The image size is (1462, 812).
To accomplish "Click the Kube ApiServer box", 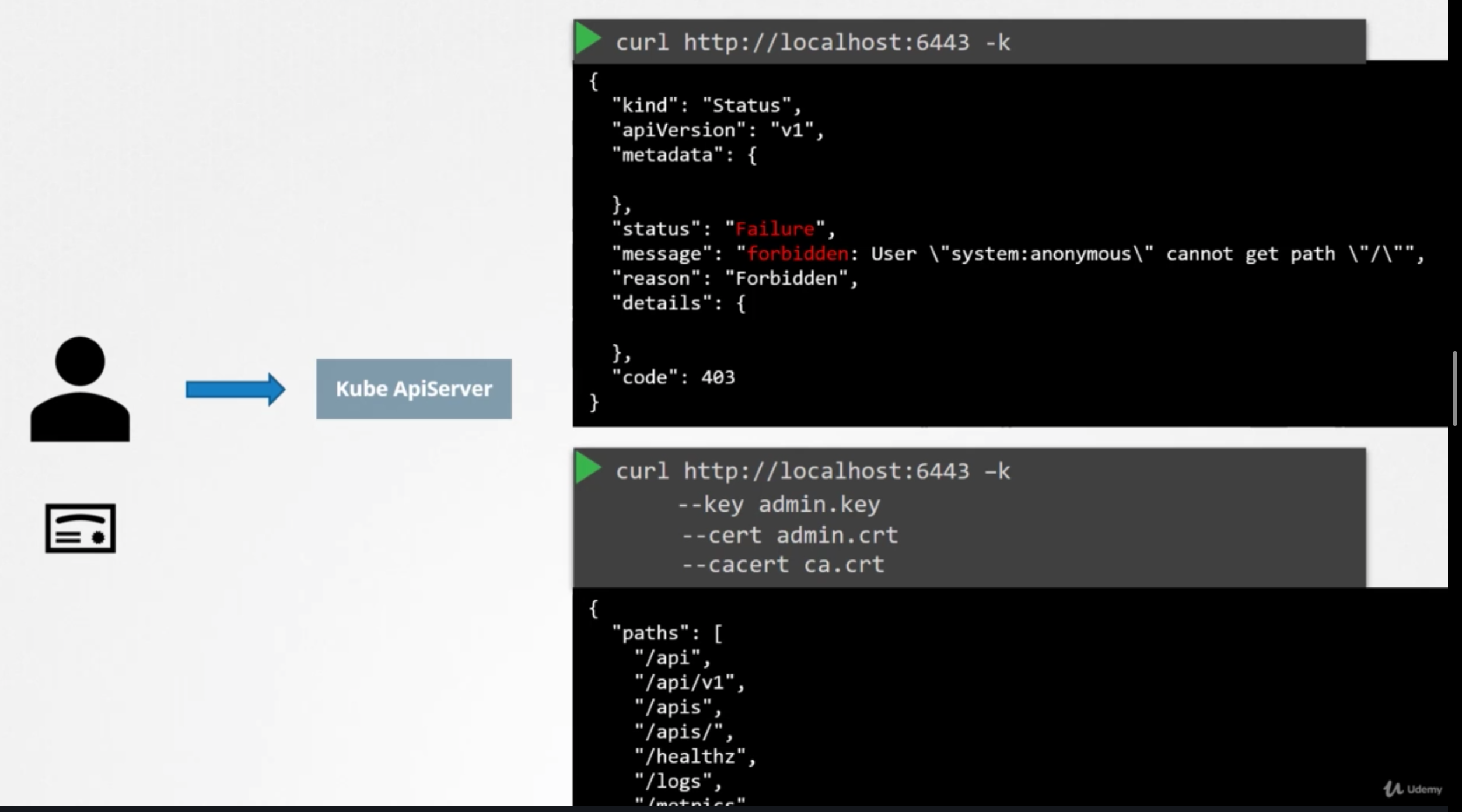I will click(414, 389).
